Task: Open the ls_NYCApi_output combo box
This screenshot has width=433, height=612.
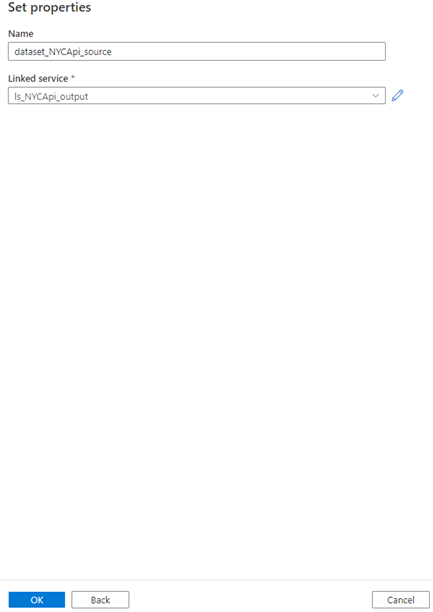Action: pyautogui.click(x=197, y=96)
